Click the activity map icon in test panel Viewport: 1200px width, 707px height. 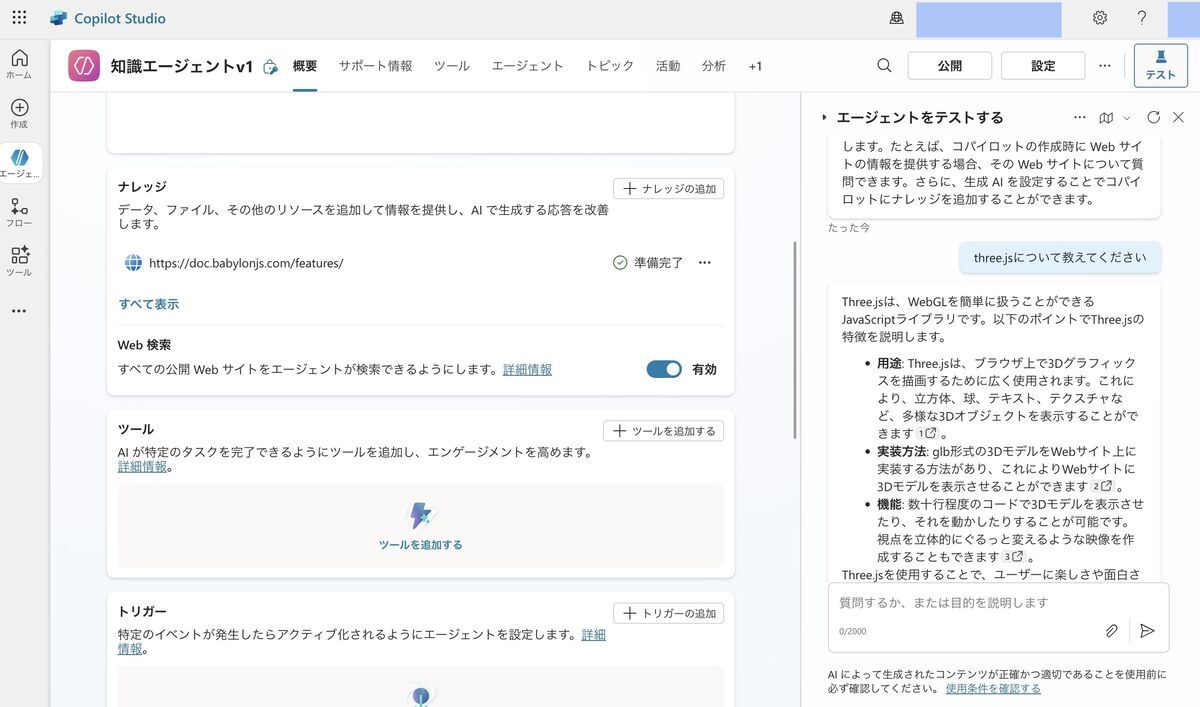pyautogui.click(x=1106, y=117)
